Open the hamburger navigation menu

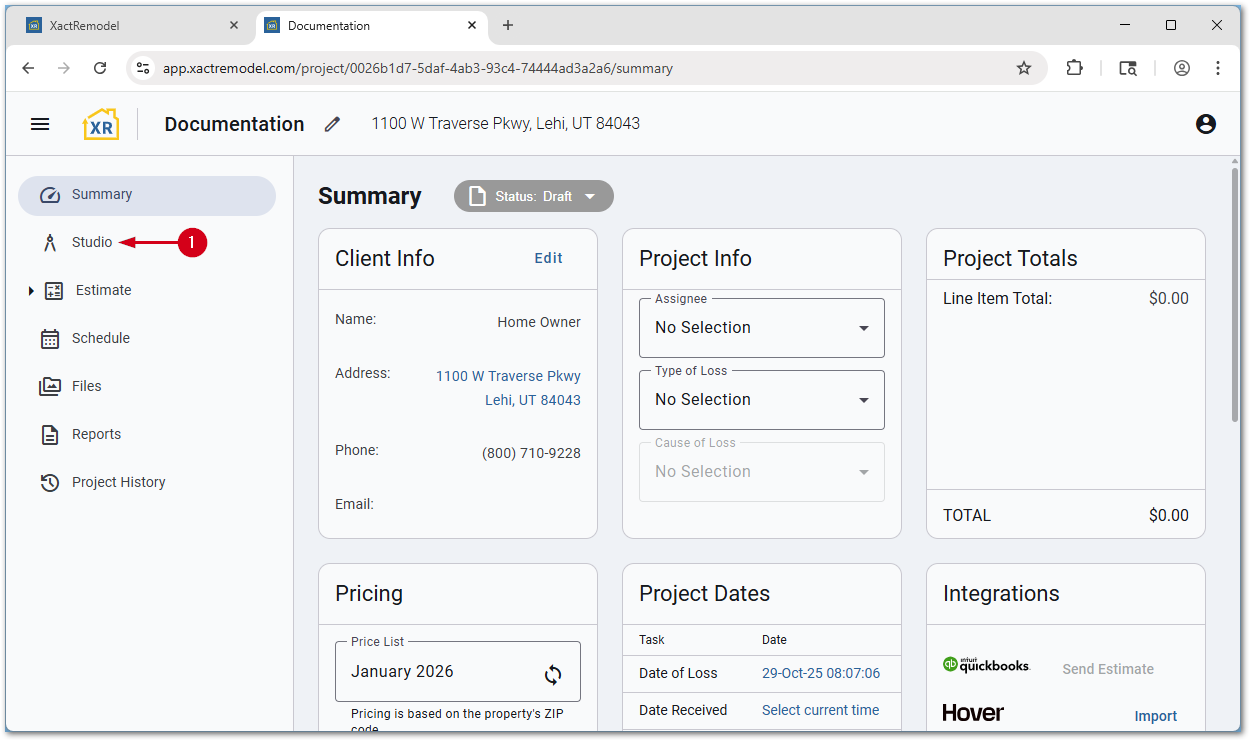[40, 124]
